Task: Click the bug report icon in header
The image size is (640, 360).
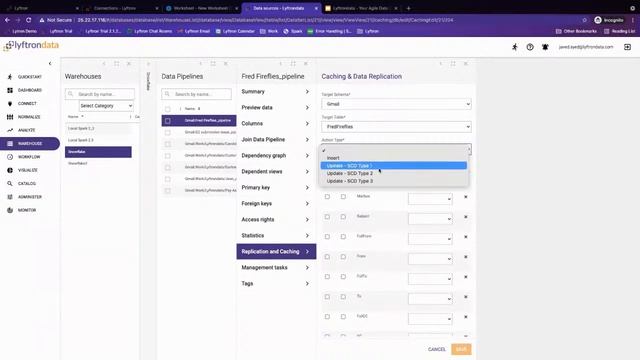Action: click(x=545, y=47)
